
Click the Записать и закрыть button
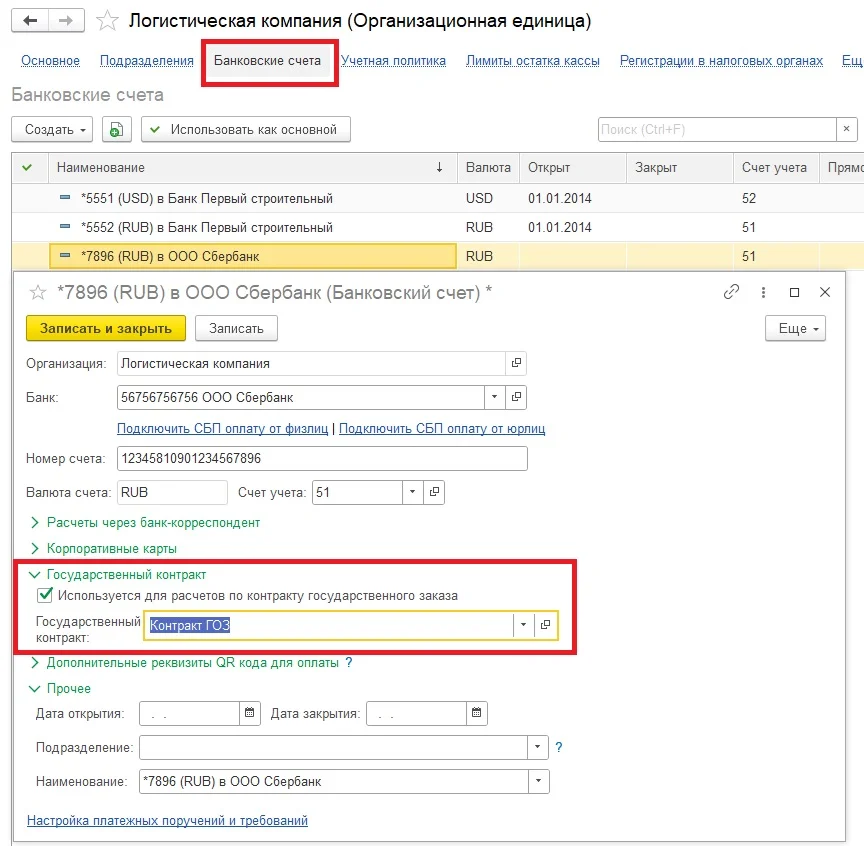click(x=106, y=328)
